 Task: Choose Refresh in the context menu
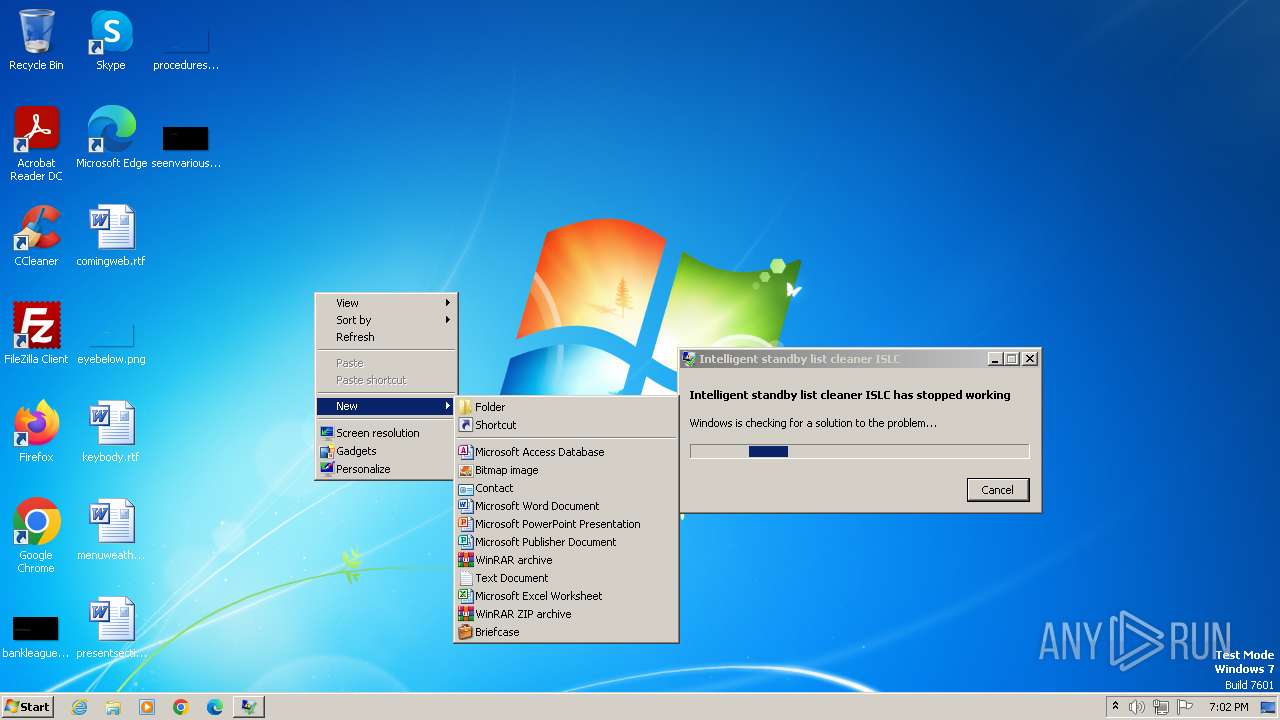point(386,337)
